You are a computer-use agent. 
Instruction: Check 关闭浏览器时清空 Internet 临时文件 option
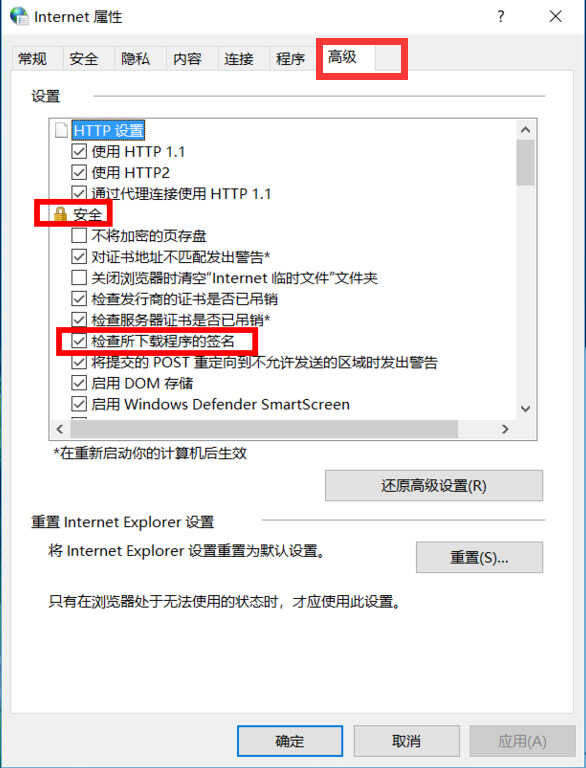coord(79,278)
